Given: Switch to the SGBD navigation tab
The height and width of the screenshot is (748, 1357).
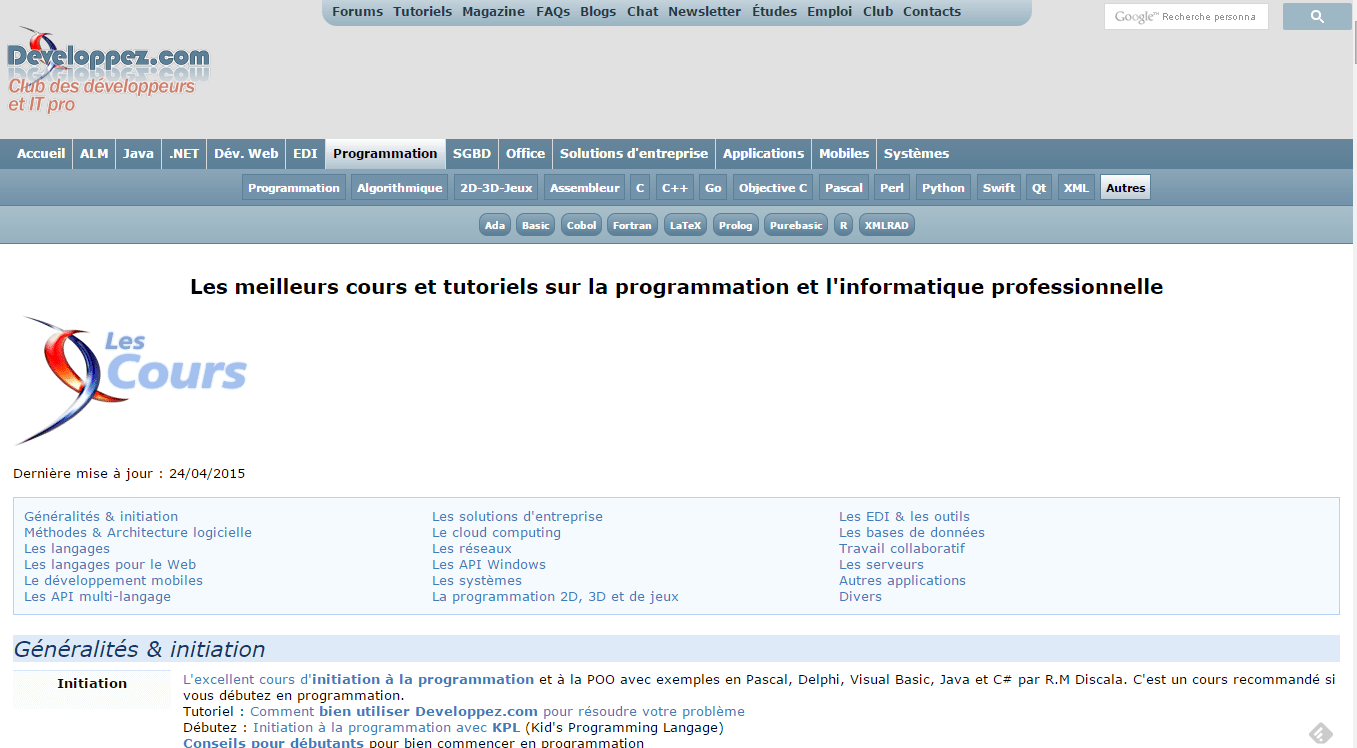Looking at the screenshot, I should (x=472, y=154).
